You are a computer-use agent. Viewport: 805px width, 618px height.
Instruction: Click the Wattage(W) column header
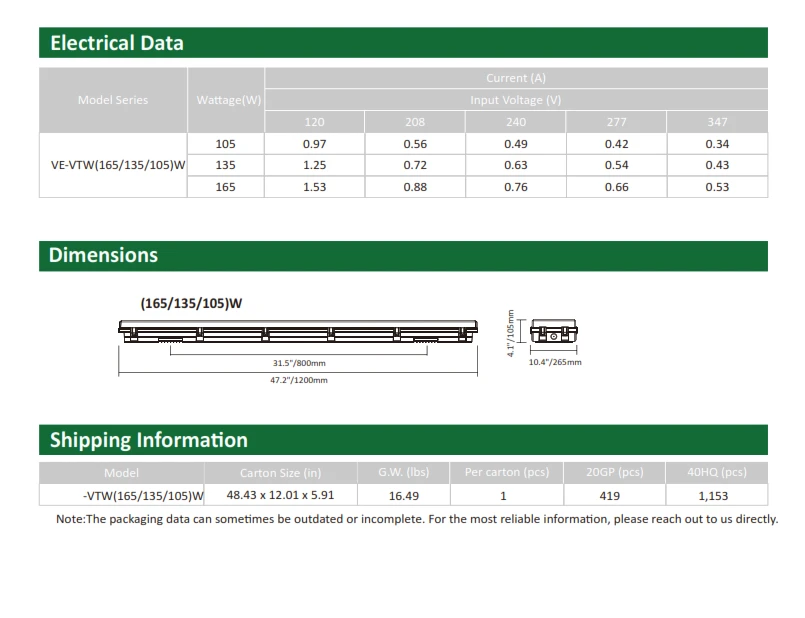point(226,100)
